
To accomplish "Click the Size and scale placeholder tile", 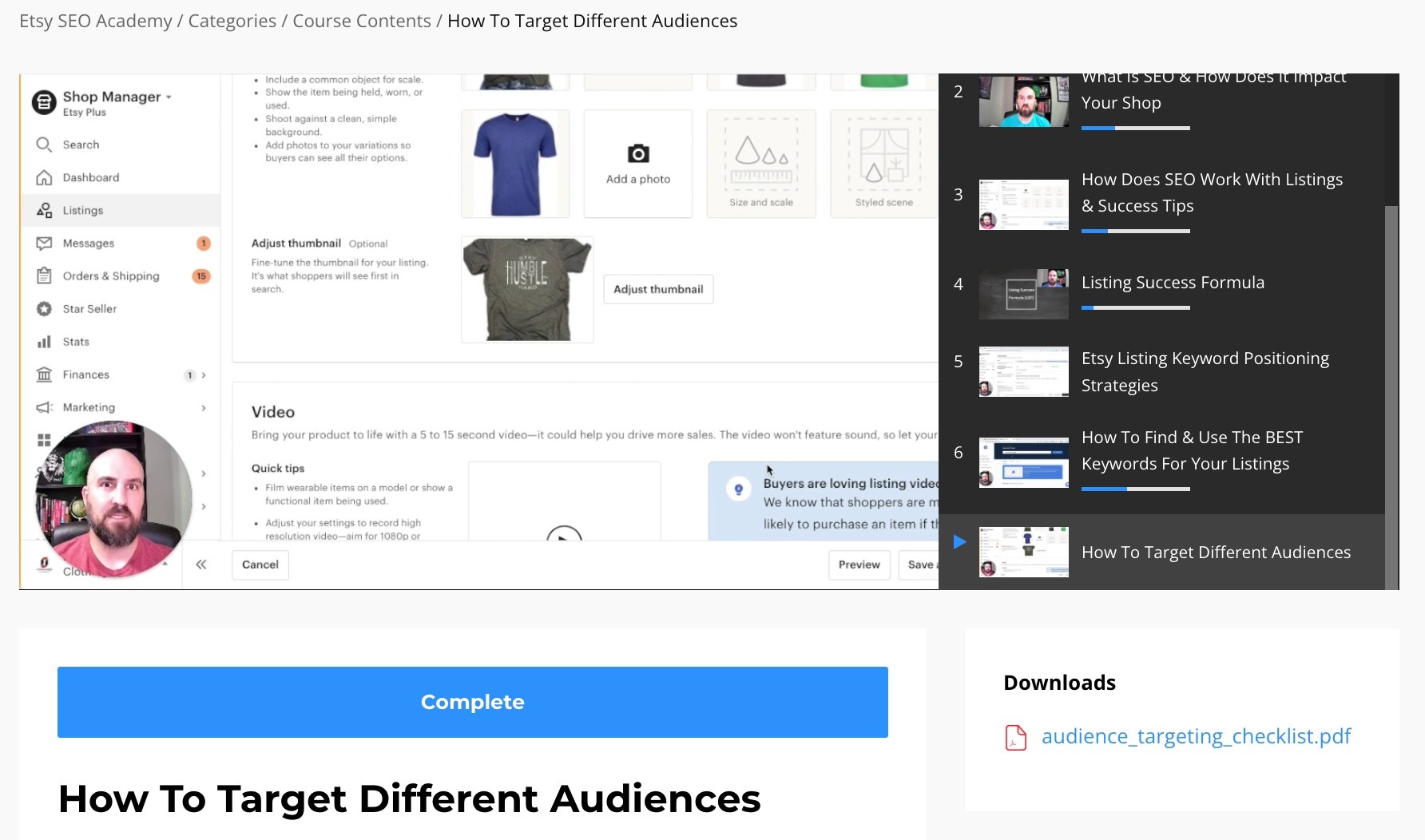I will tap(761, 164).
